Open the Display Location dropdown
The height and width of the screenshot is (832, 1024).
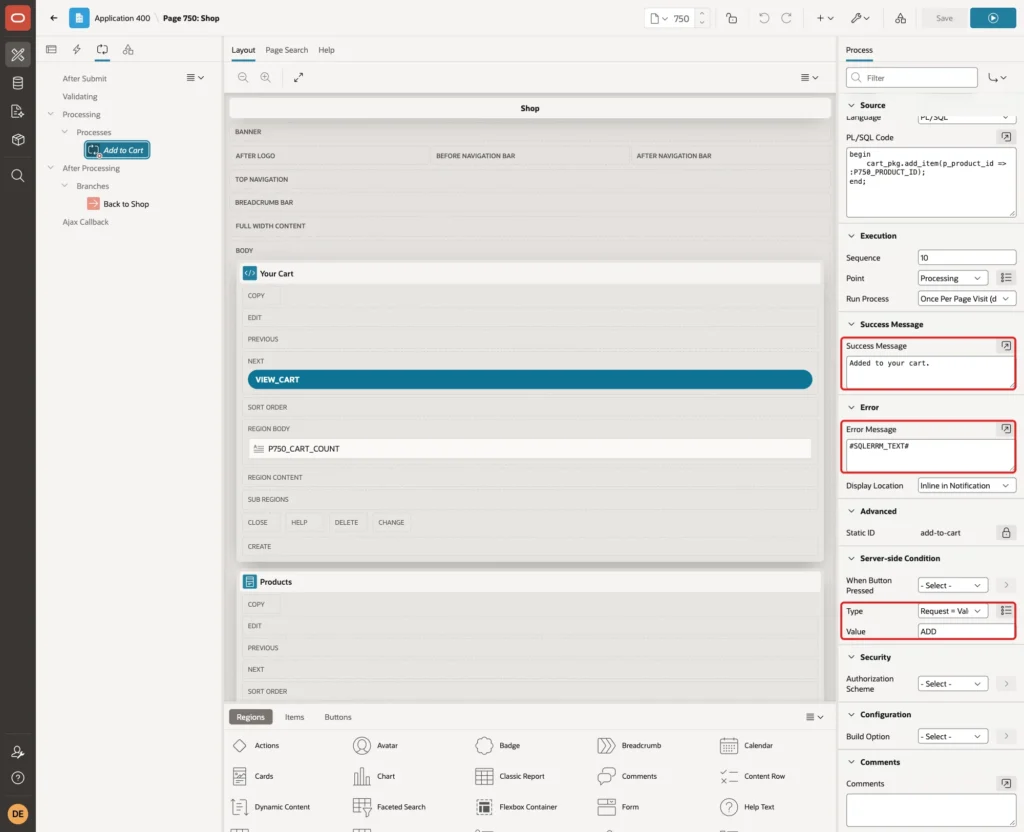(966, 486)
